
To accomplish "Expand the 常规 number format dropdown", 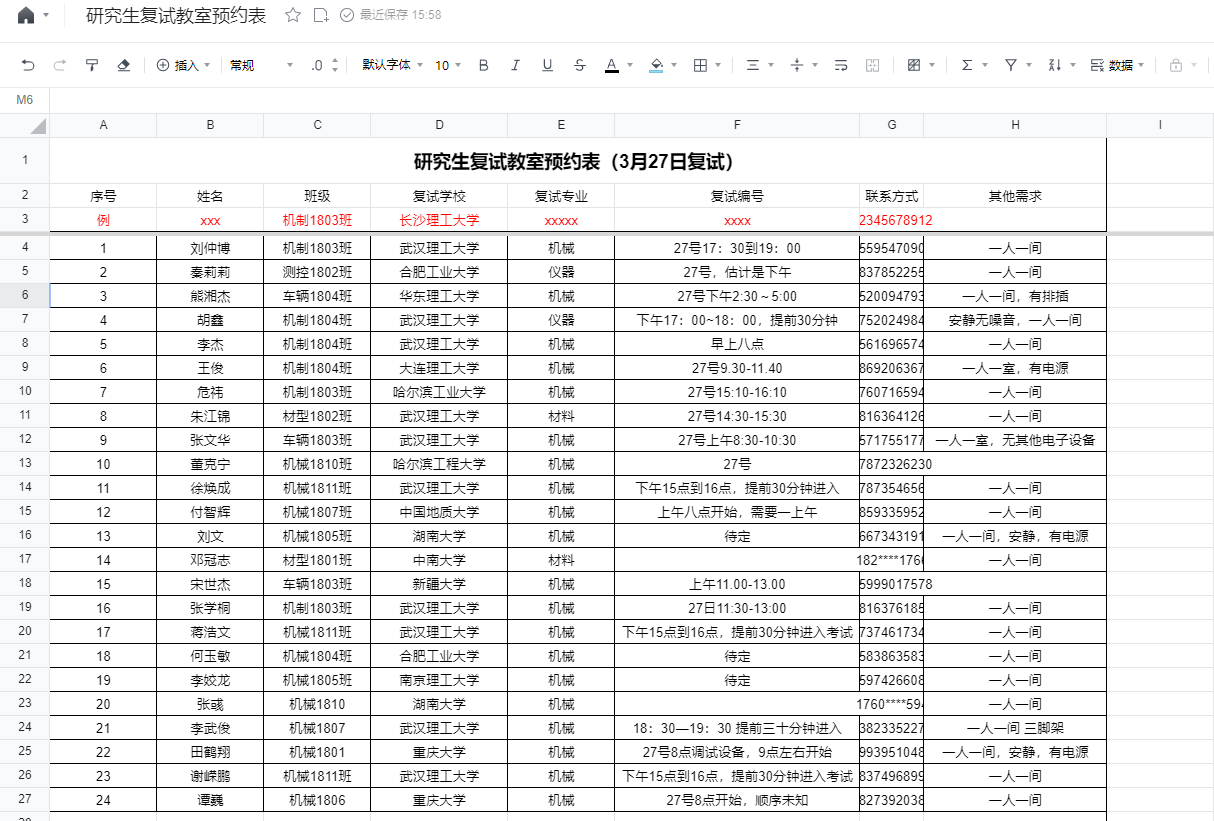I will pos(261,65).
